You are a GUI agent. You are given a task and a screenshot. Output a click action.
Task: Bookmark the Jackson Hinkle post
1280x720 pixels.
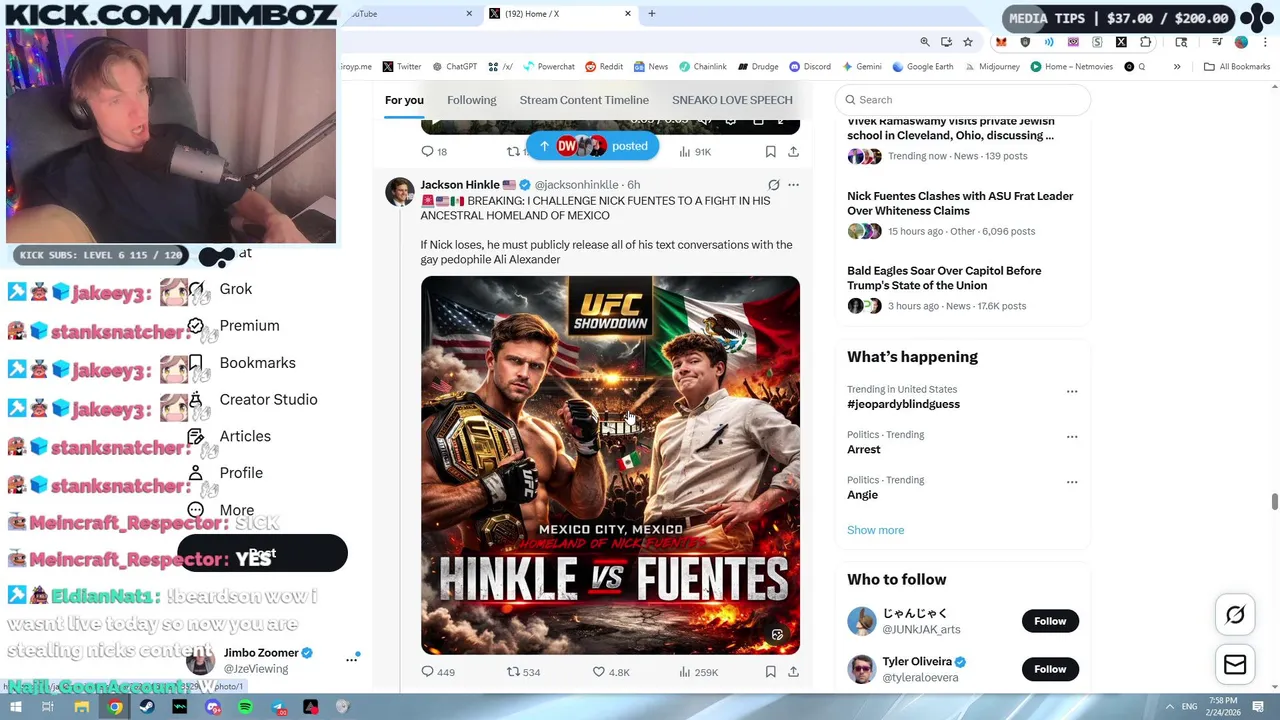[770, 672]
